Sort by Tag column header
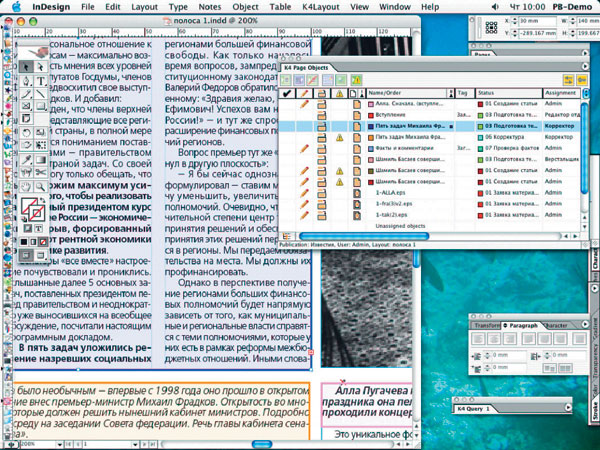Viewport: 600px width, 450px height. click(x=464, y=93)
